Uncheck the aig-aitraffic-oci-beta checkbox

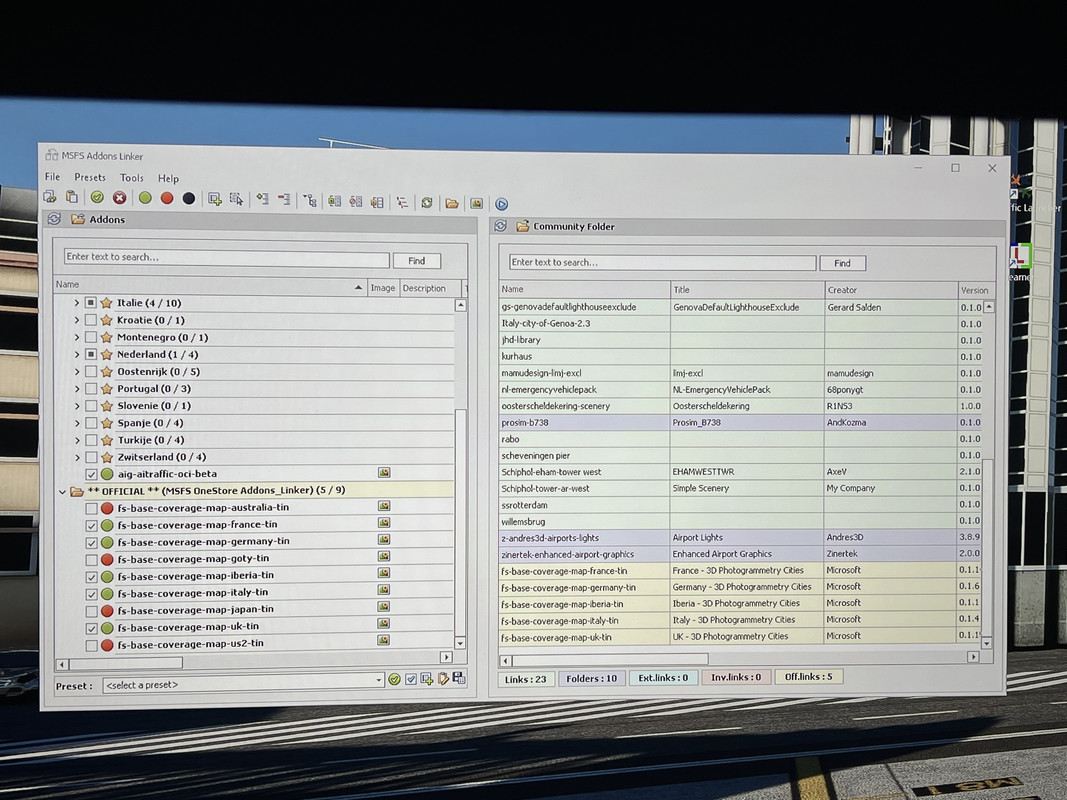pos(91,474)
